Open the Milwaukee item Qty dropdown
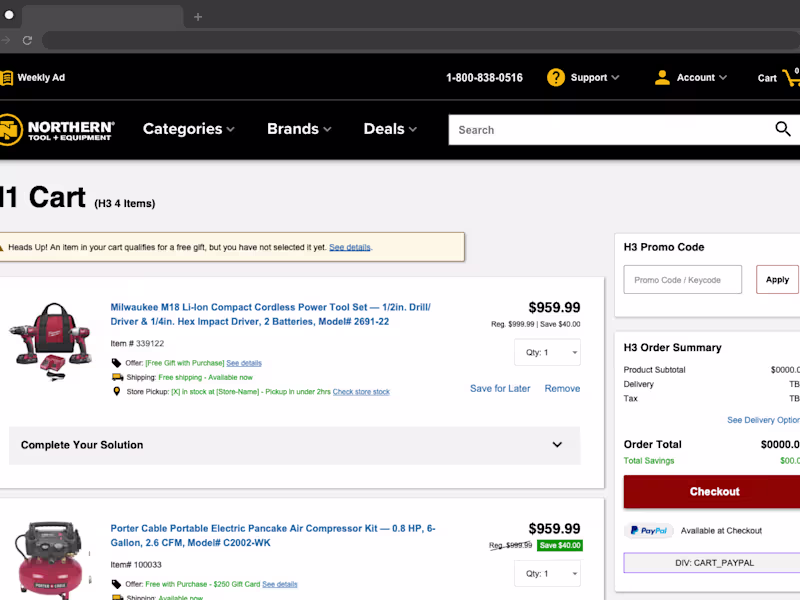The height and width of the screenshot is (600, 800). tap(547, 353)
